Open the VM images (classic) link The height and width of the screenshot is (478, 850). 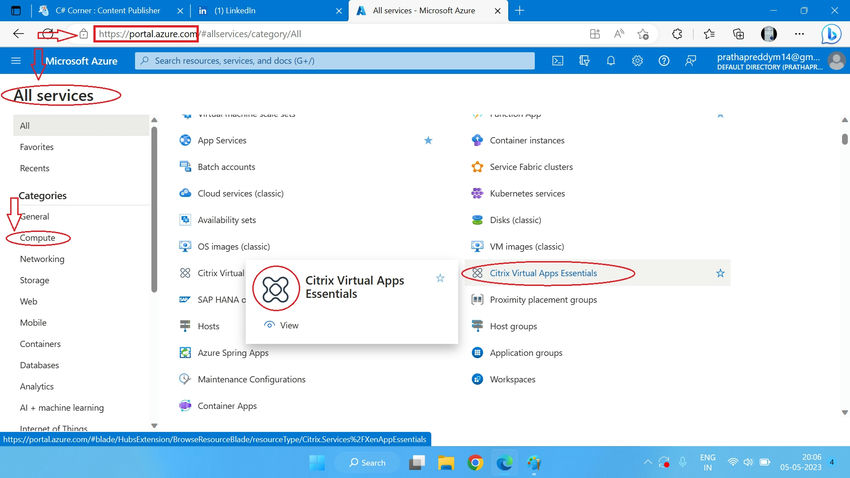pos(527,247)
